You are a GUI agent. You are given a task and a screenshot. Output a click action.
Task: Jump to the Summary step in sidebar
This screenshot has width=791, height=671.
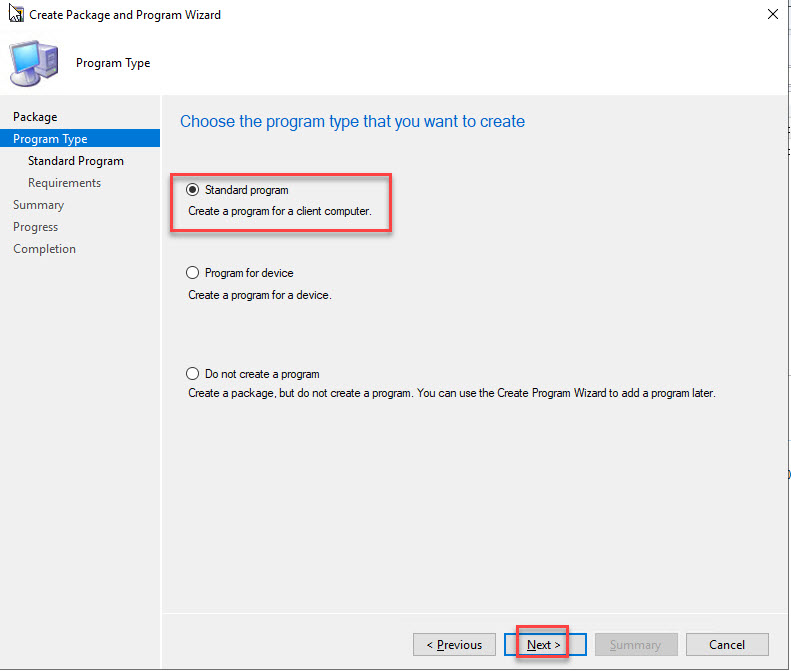tap(38, 205)
